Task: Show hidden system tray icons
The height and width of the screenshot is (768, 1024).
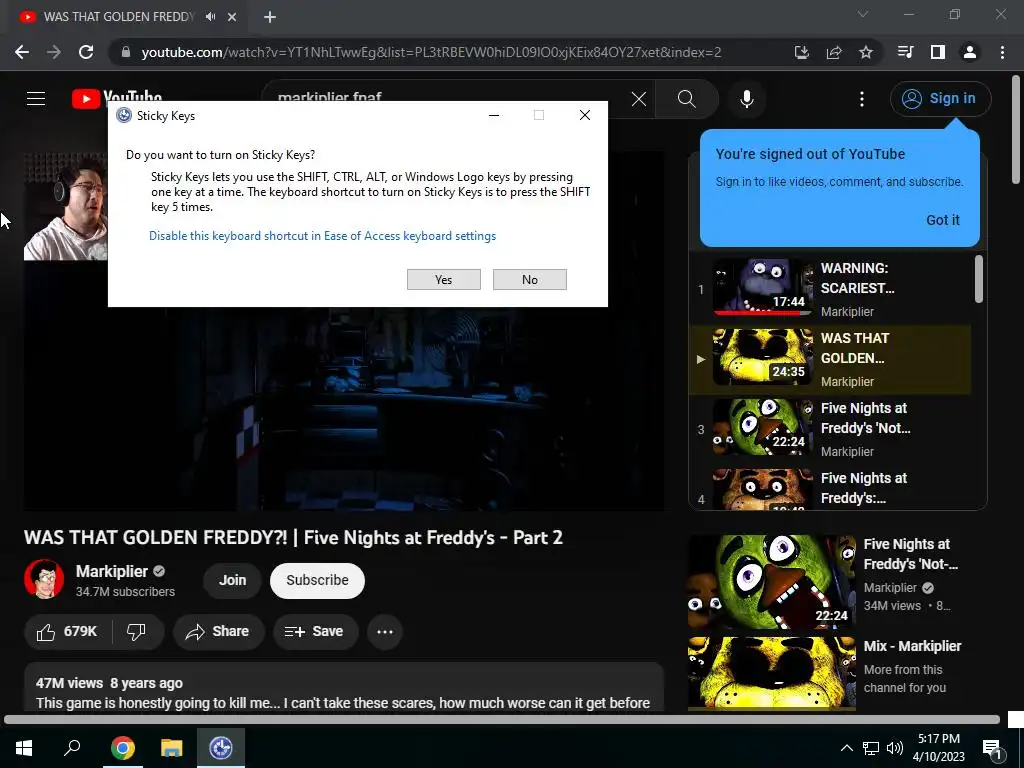Action: (x=846, y=748)
